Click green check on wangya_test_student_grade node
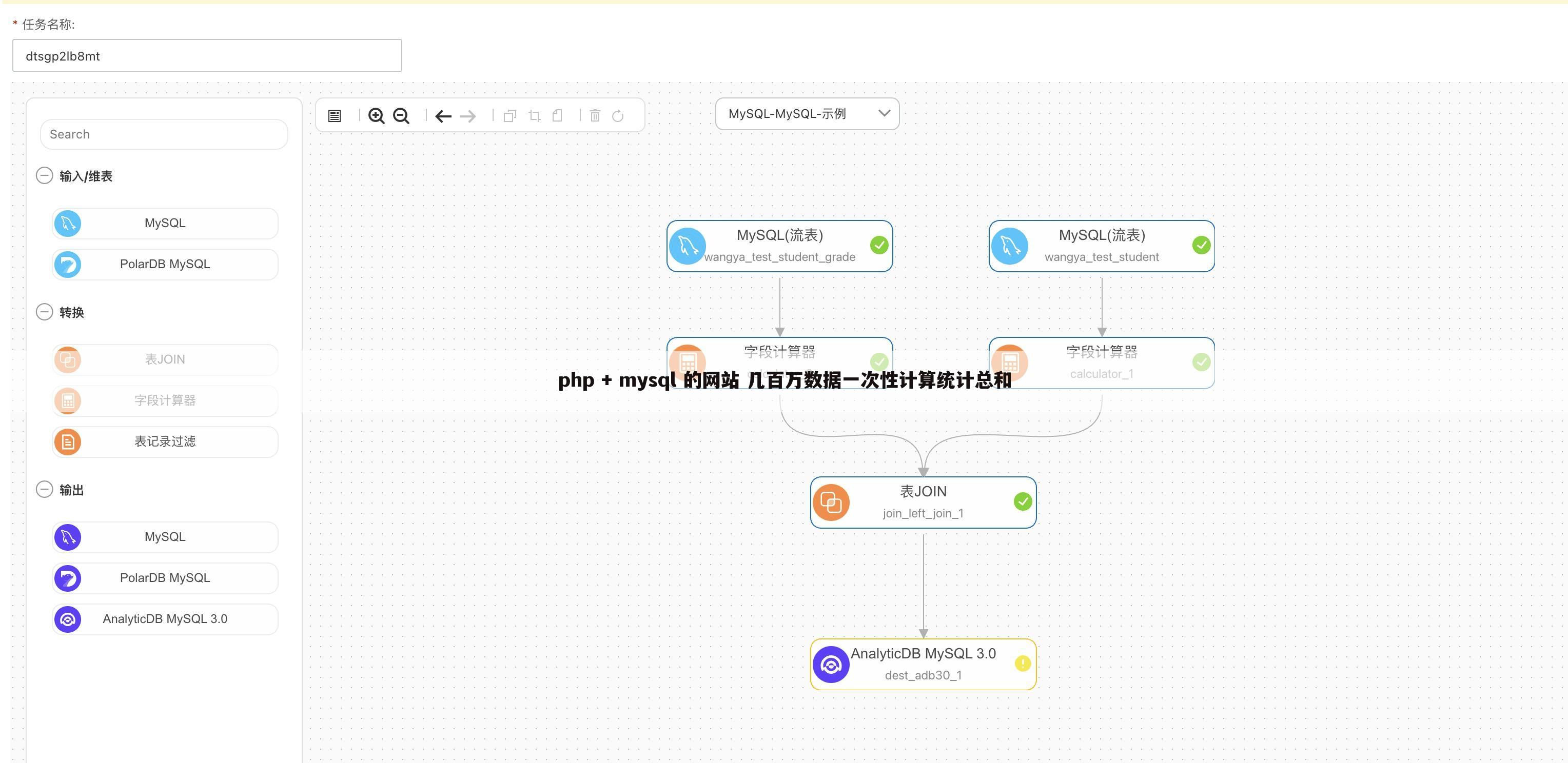1568x763 pixels. pos(879,245)
